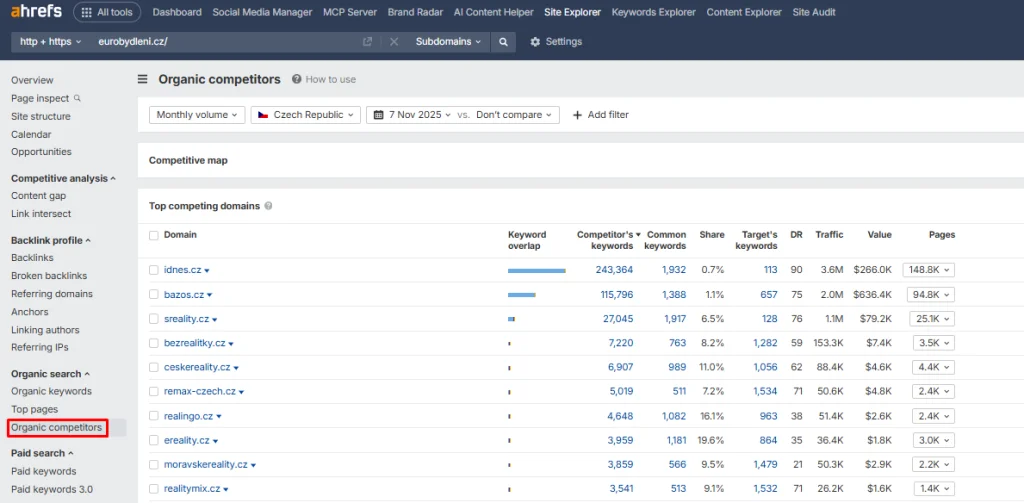1024x503 pixels.
Task: Collapse the Competitive analysis sidebar section
Action: pos(63,178)
